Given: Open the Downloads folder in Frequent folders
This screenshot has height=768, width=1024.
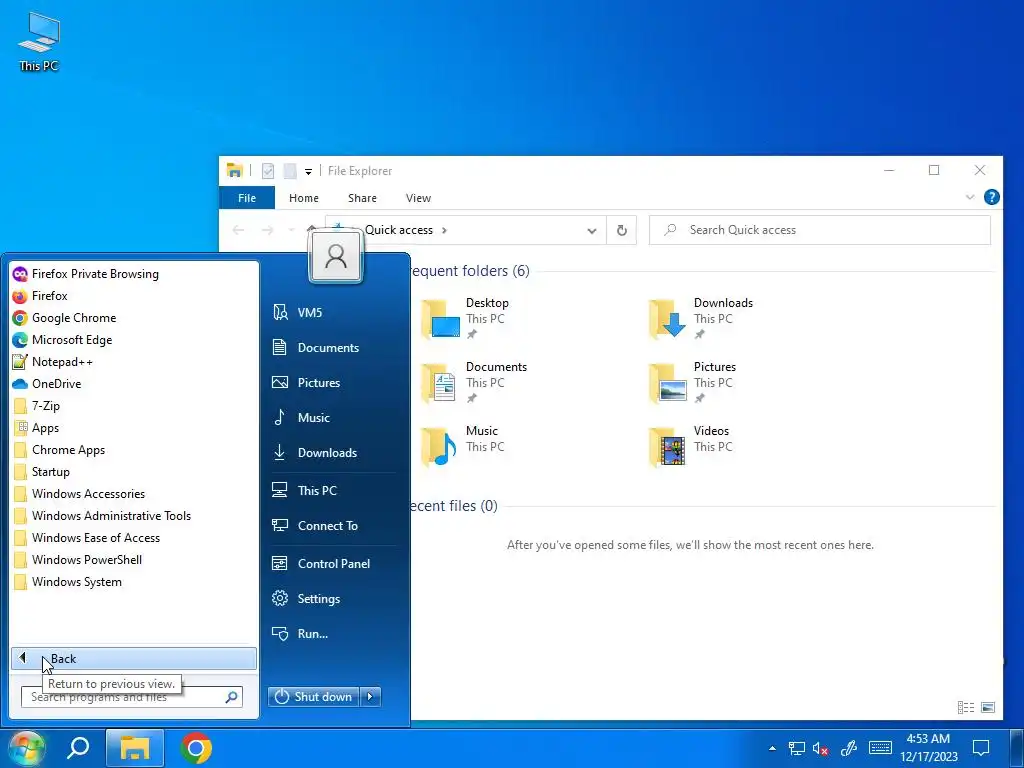Looking at the screenshot, I should click(702, 319).
